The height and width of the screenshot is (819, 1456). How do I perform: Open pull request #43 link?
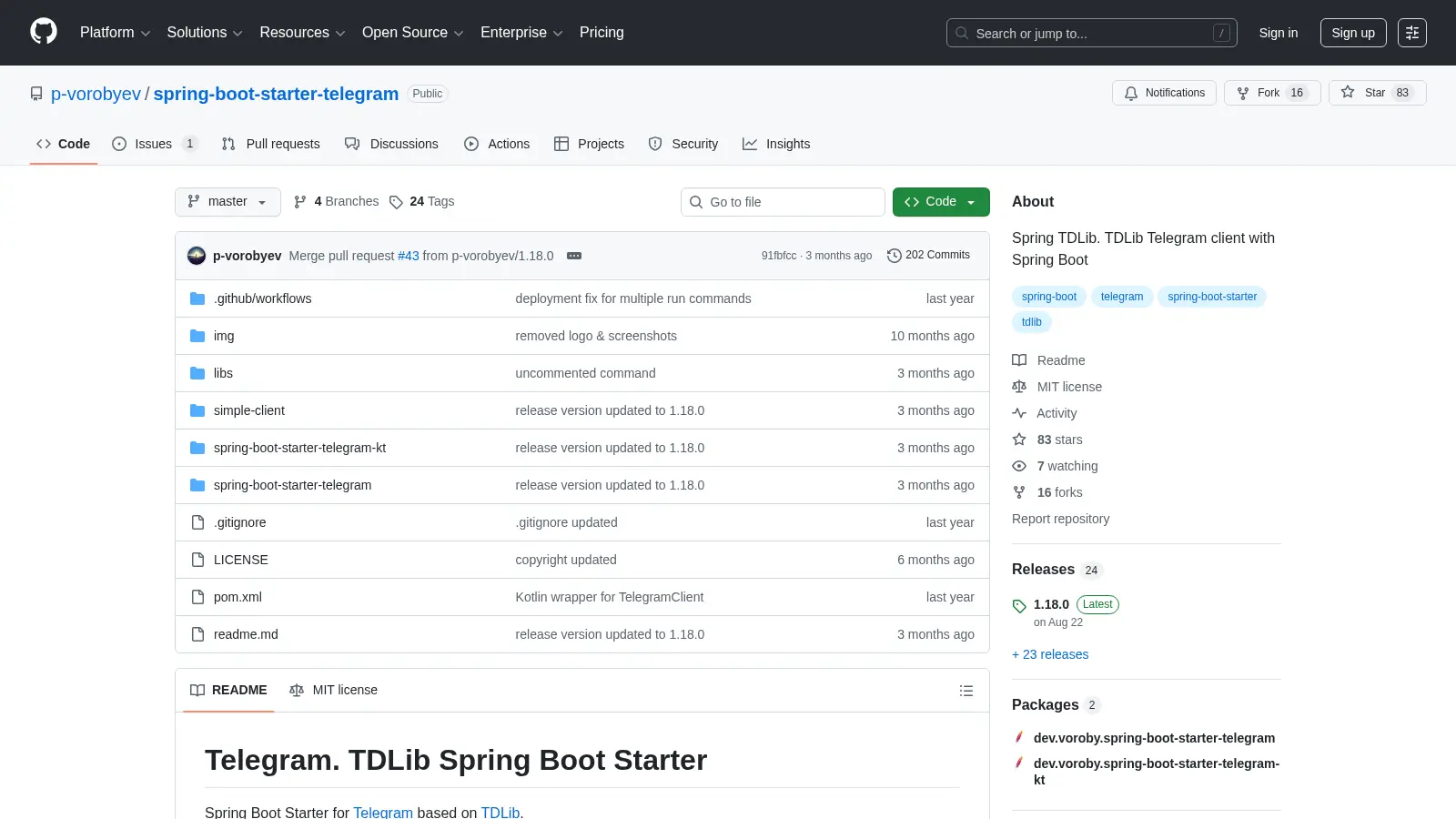[x=409, y=256]
